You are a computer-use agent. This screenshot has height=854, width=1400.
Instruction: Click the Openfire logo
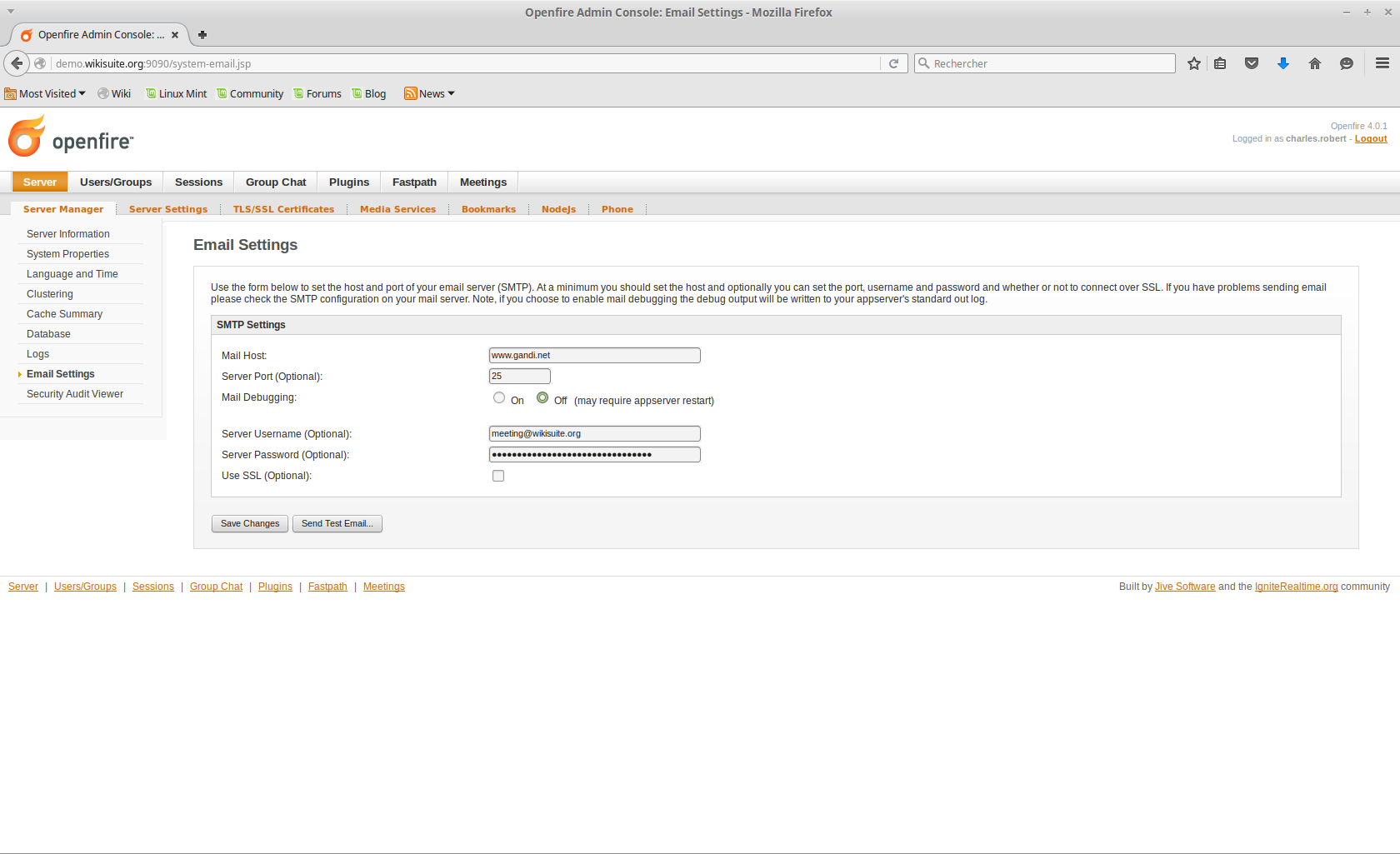[x=71, y=137]
